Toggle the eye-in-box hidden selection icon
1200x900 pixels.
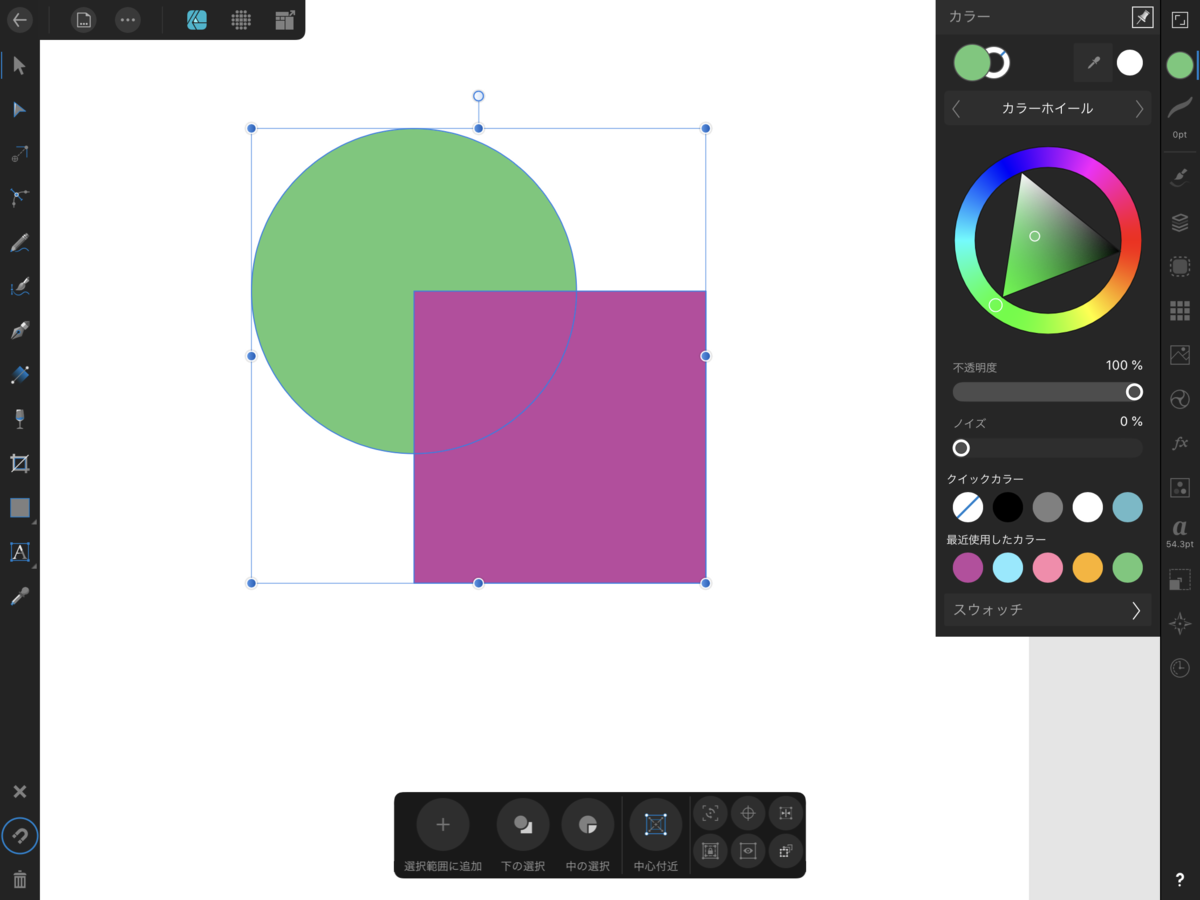747,851
